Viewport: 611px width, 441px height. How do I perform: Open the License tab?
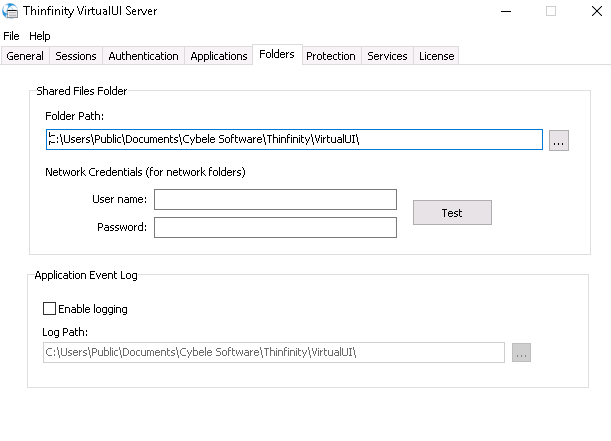coord(436,56)
